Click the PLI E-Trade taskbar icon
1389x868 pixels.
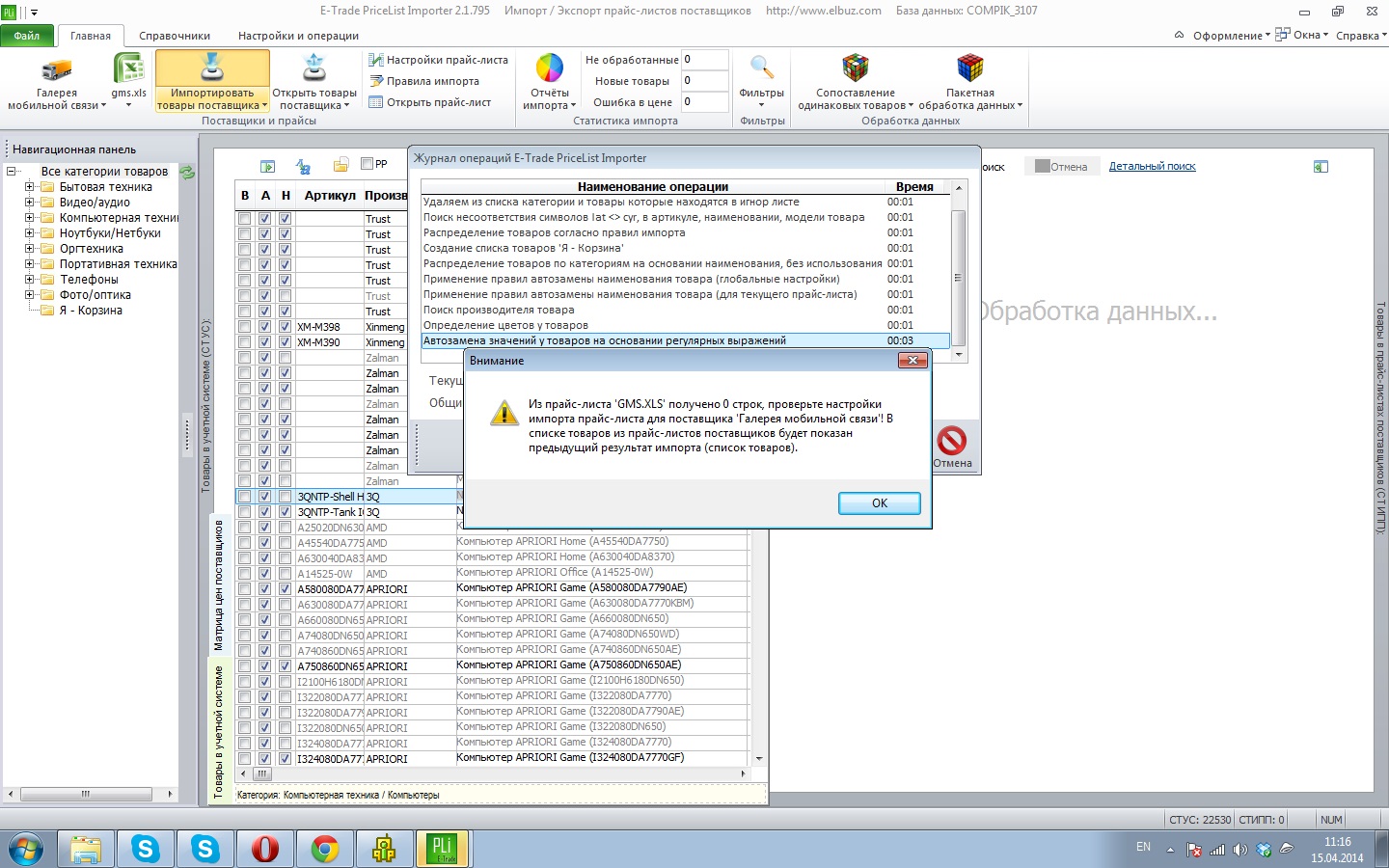443,850
